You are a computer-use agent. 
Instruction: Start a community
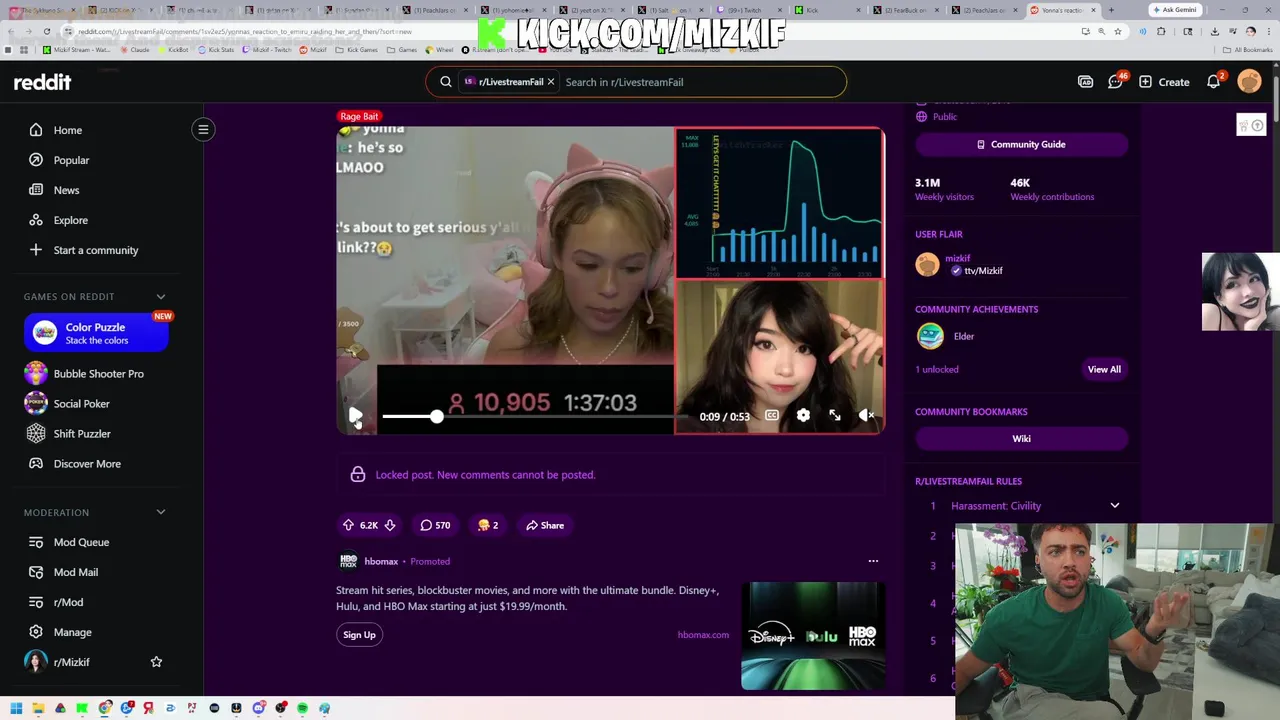coord(96,250)
